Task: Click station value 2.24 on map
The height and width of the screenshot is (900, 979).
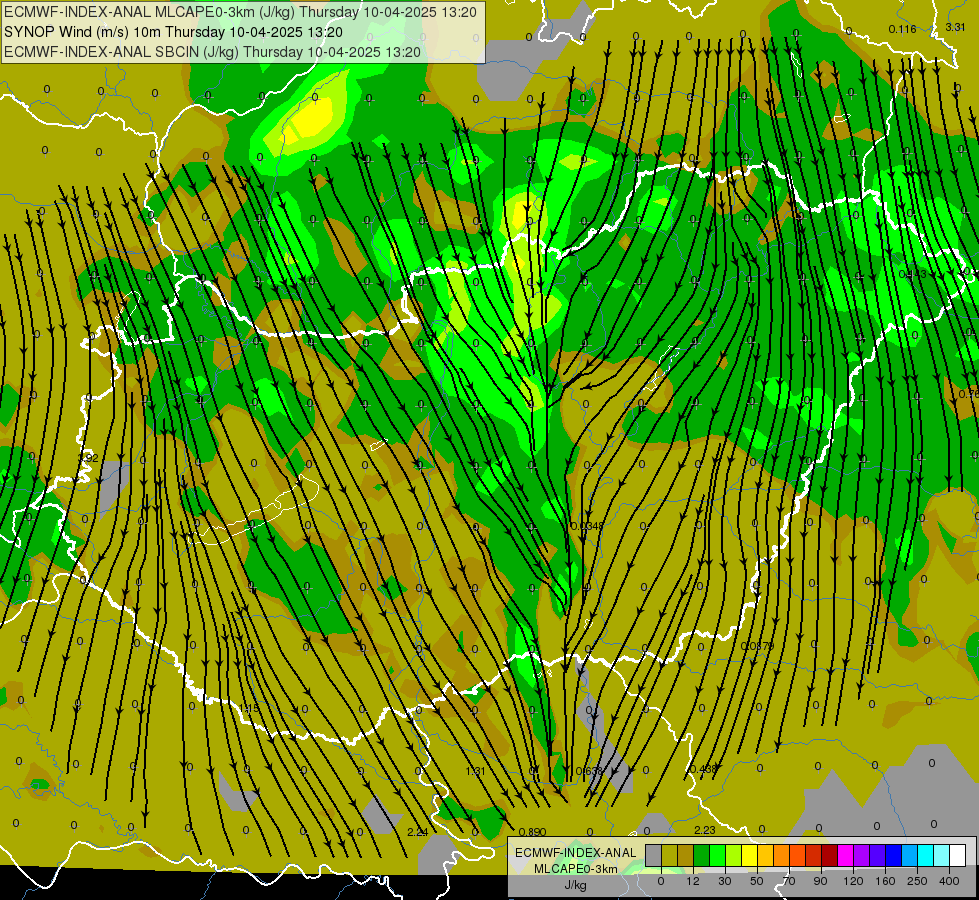Action: 418,832
